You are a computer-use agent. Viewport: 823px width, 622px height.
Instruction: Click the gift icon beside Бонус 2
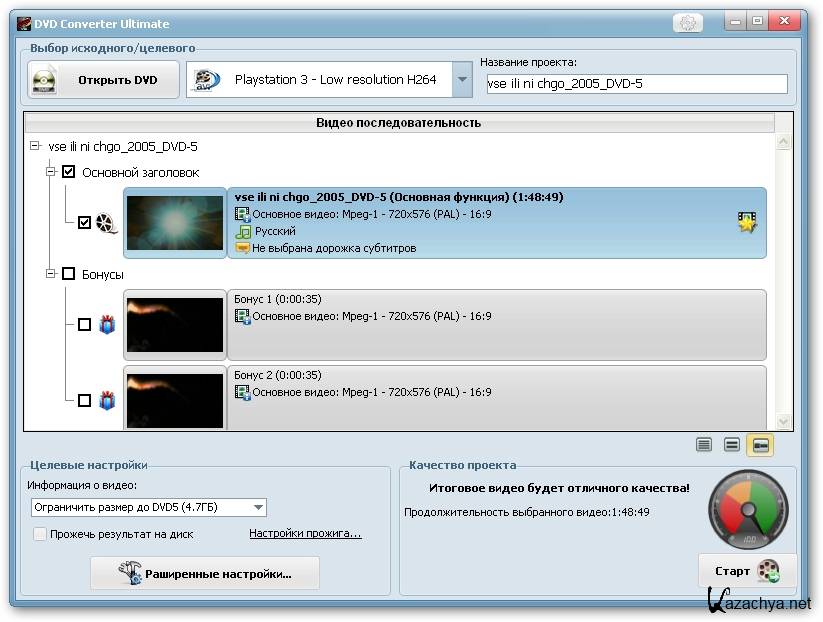coord(107,400)
